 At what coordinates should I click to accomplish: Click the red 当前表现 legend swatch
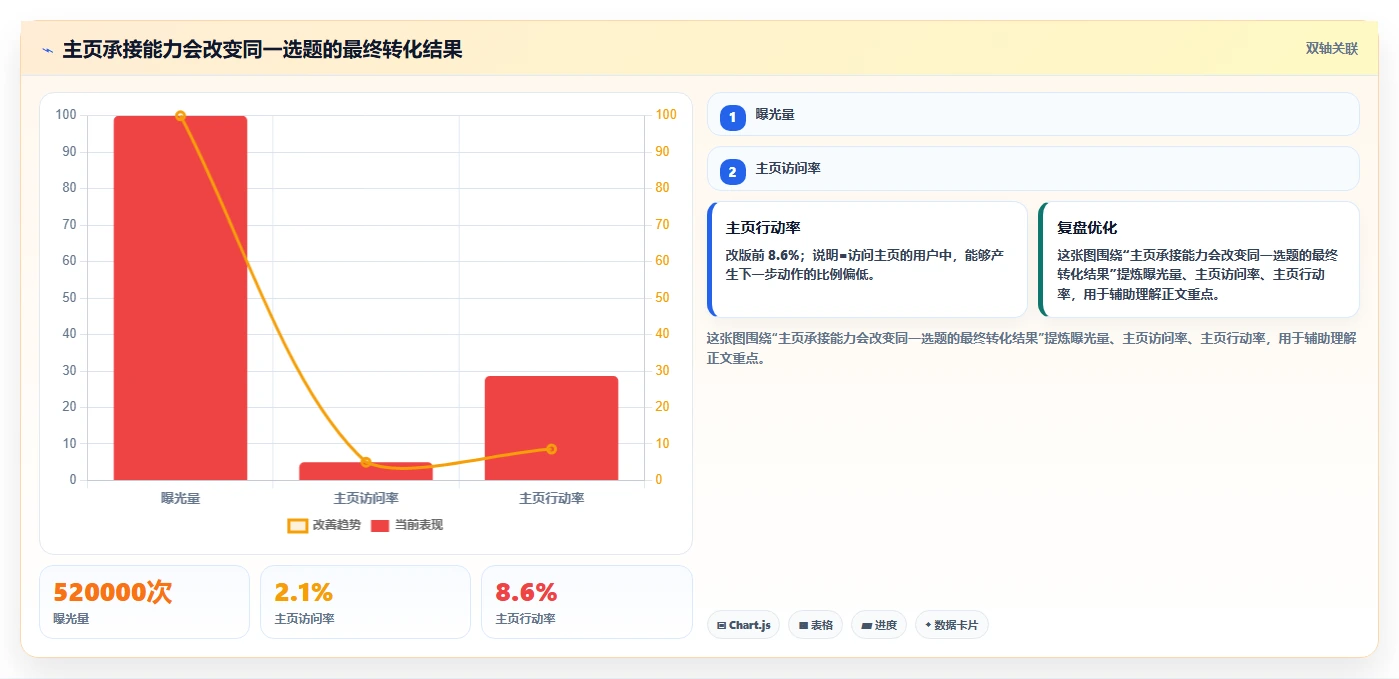(380, 525)
